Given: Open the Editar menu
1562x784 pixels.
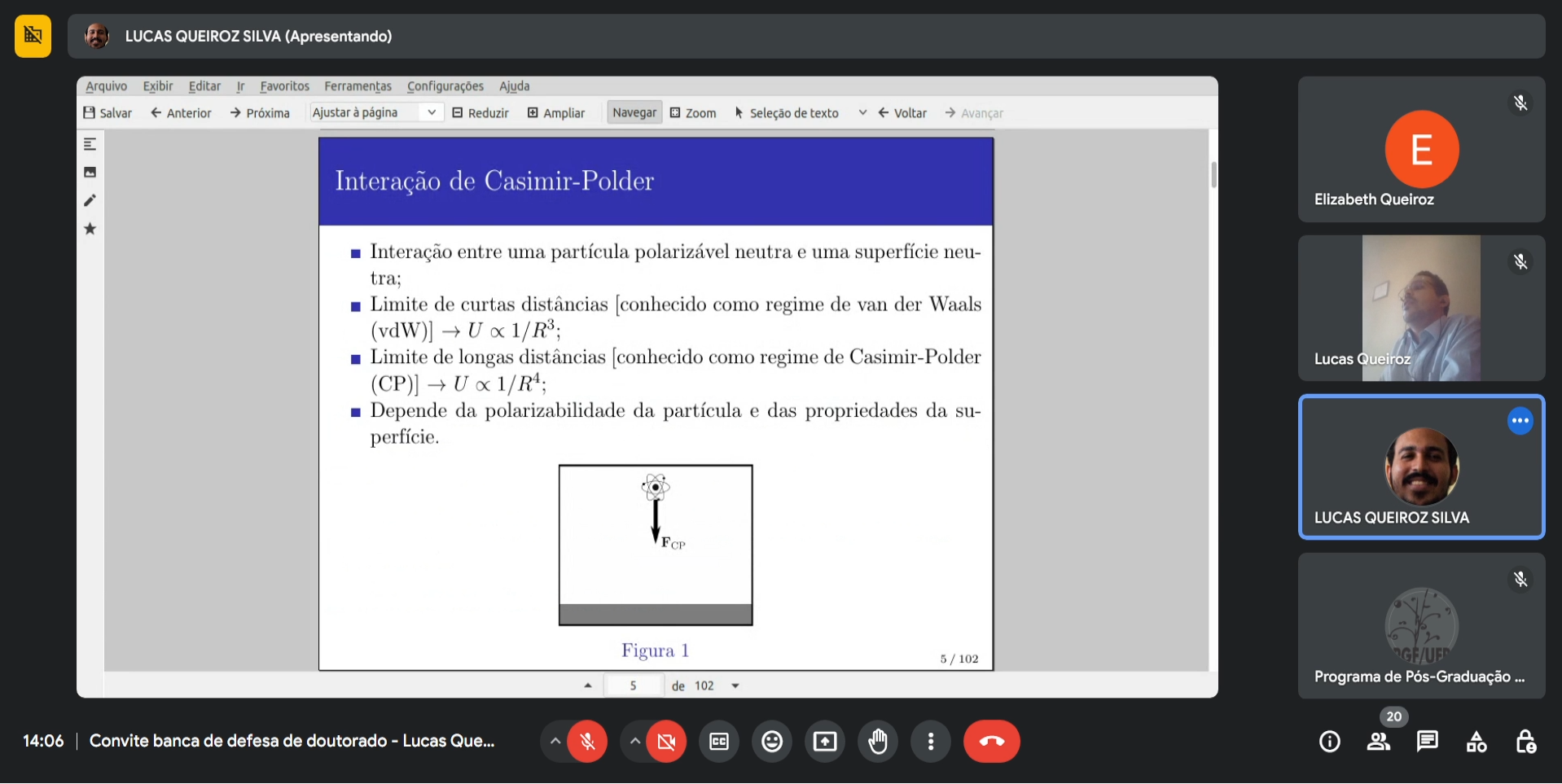Looking at the screenshot, I should 204,86.
